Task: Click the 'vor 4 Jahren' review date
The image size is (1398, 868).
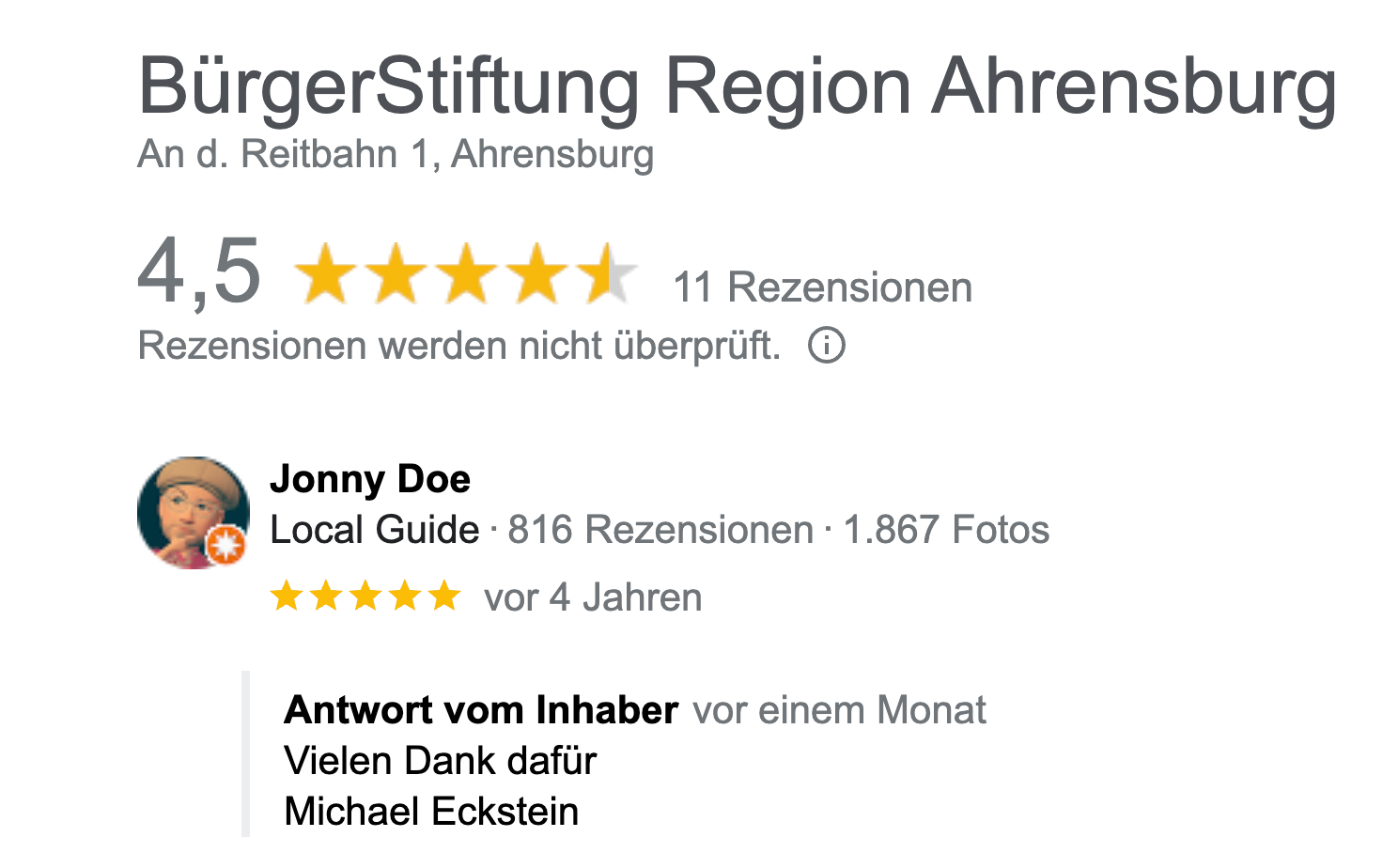Action: (x=593, y=597)
